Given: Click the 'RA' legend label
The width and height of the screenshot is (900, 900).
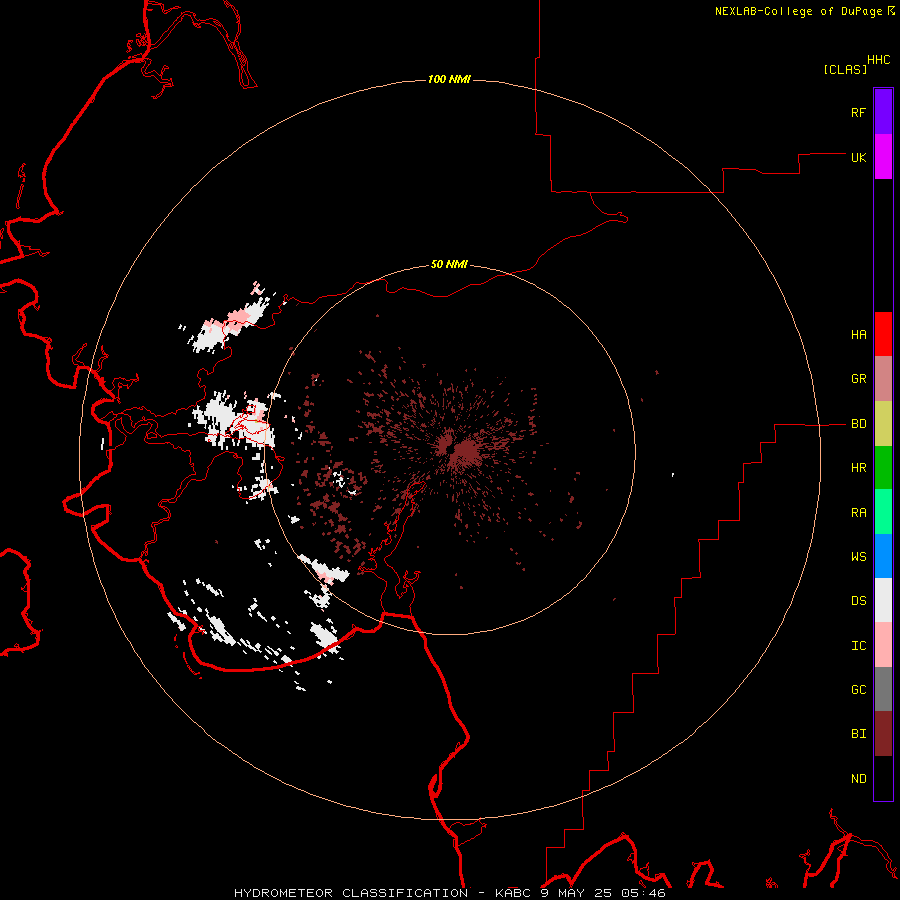Looking at the screenshot, I should pyautogui.click(x=858, y=513).
